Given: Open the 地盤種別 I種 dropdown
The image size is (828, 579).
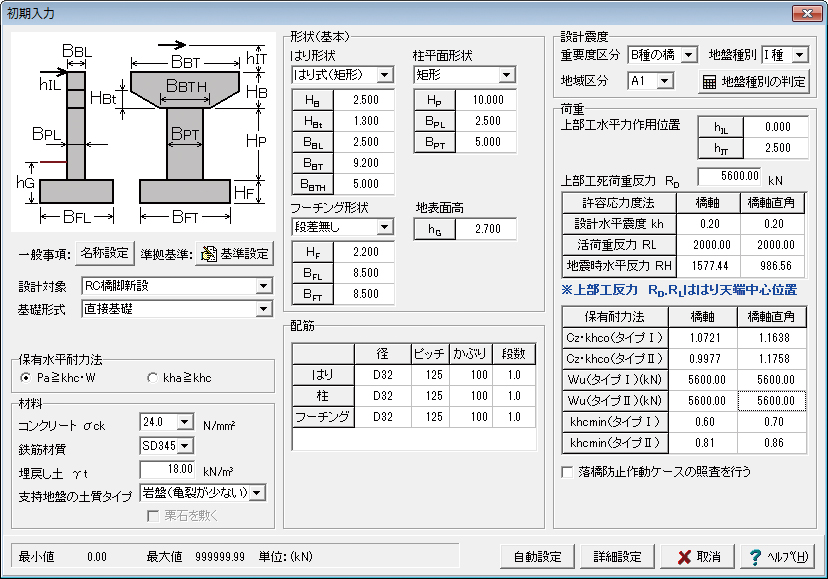Looking at the screenshot, I should pos(800,55).
